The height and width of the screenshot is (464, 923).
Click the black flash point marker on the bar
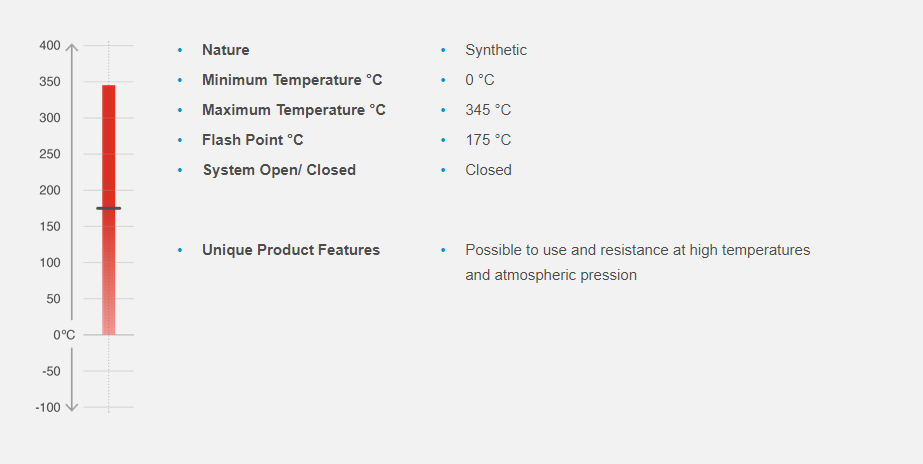(x=108, y=208)
